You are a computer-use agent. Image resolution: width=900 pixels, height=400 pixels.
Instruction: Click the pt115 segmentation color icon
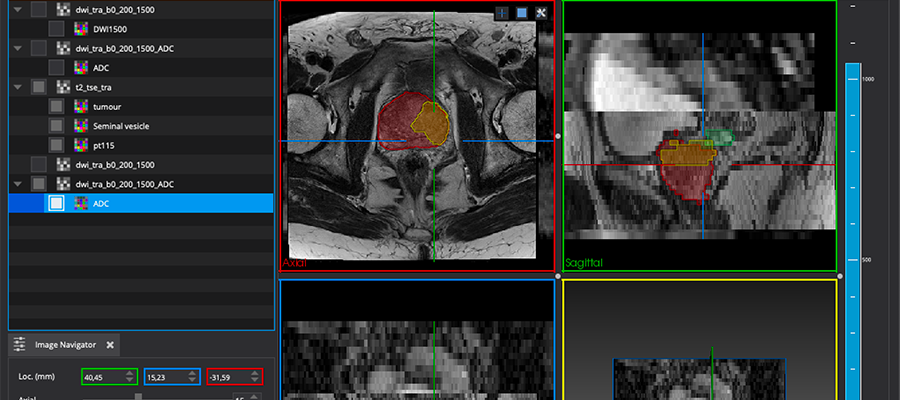click(81, 145)
